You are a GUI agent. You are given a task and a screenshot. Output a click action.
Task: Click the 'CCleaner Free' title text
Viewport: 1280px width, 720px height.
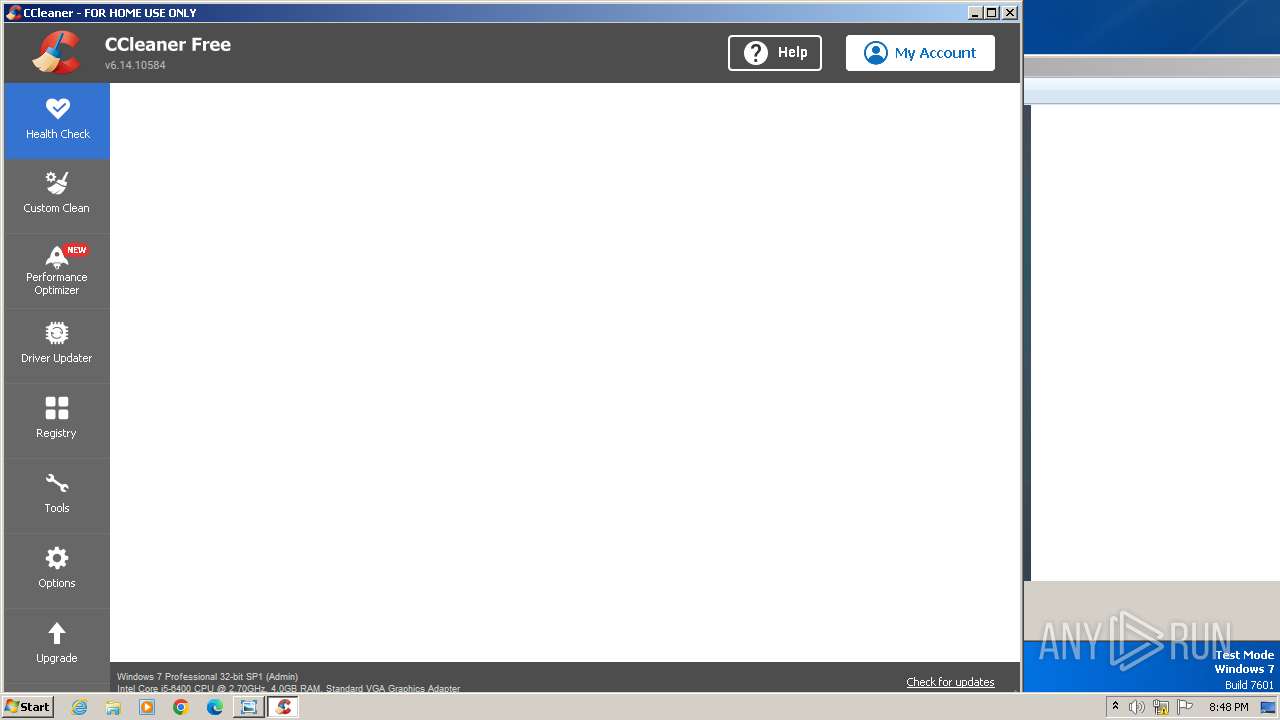[x=168, y=44]
